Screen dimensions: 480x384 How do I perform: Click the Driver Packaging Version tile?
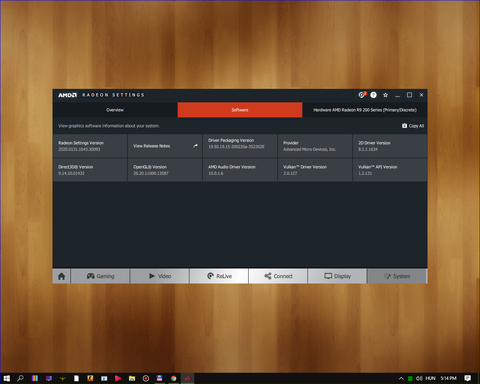(x=240, y=146)
